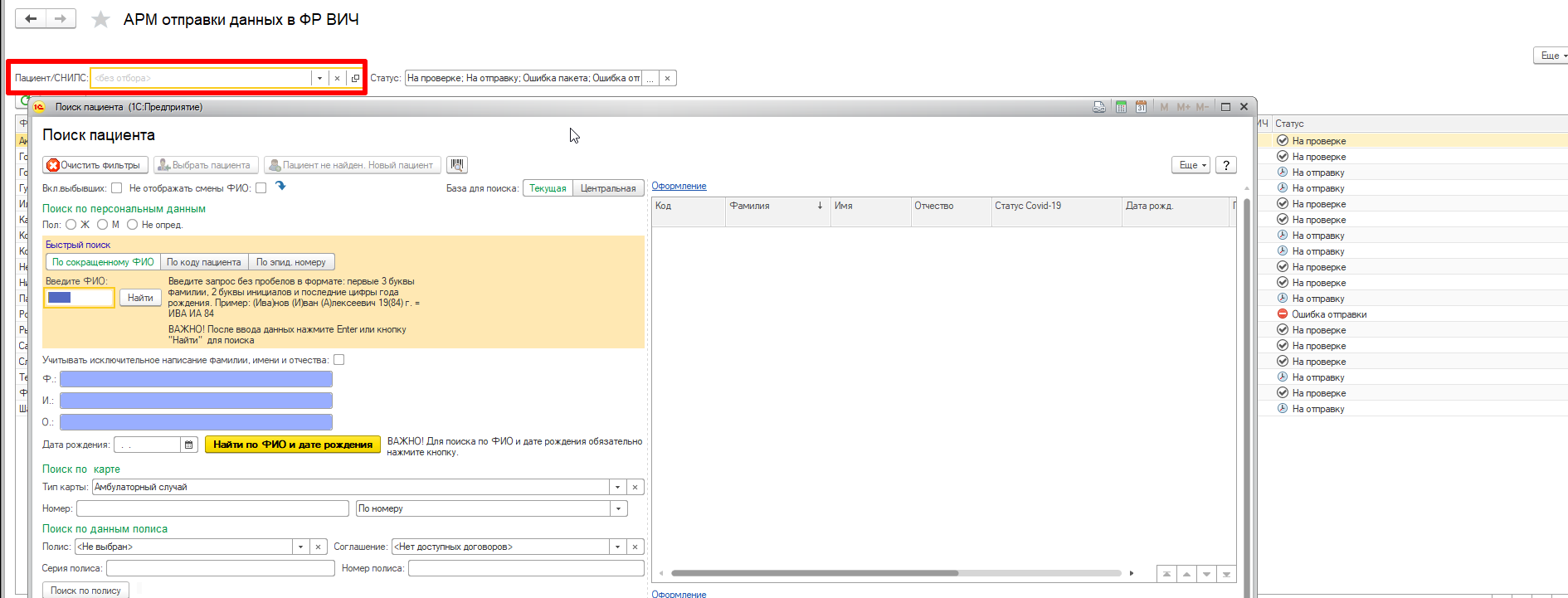Open the calculator icon in dialog title bar
1568x598 pixels.
tap(1121, 107)
